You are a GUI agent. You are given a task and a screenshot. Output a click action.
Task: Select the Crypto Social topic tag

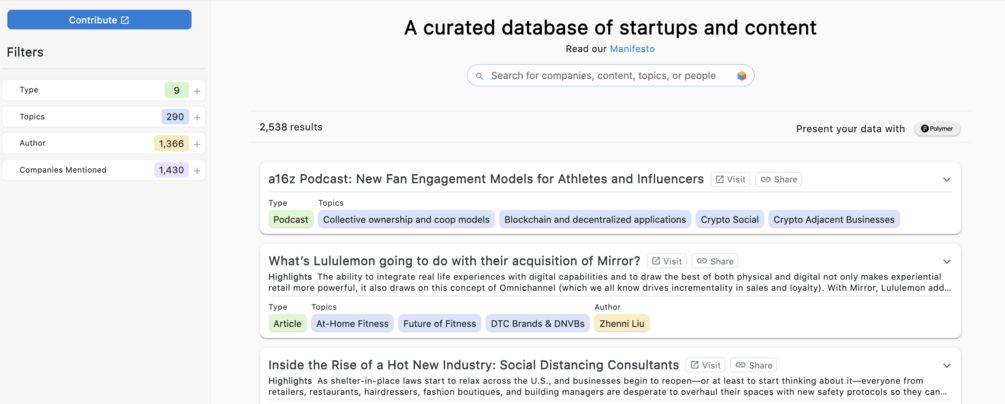(x=729, y=219)
